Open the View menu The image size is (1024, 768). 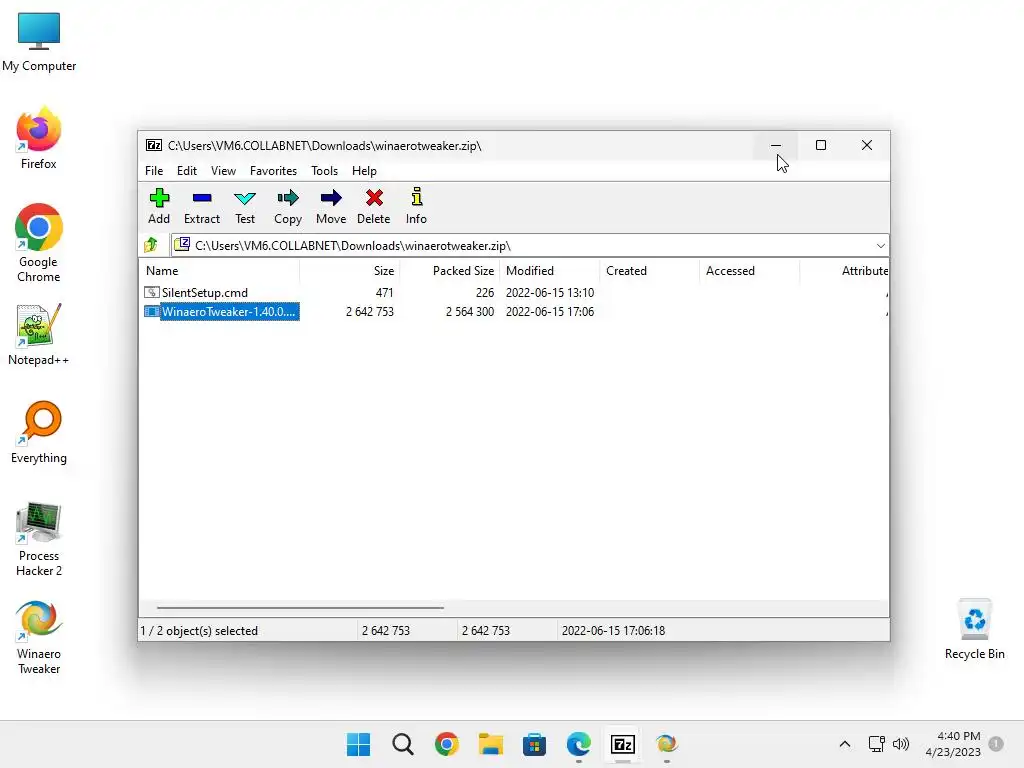click(x=223, y=170)
